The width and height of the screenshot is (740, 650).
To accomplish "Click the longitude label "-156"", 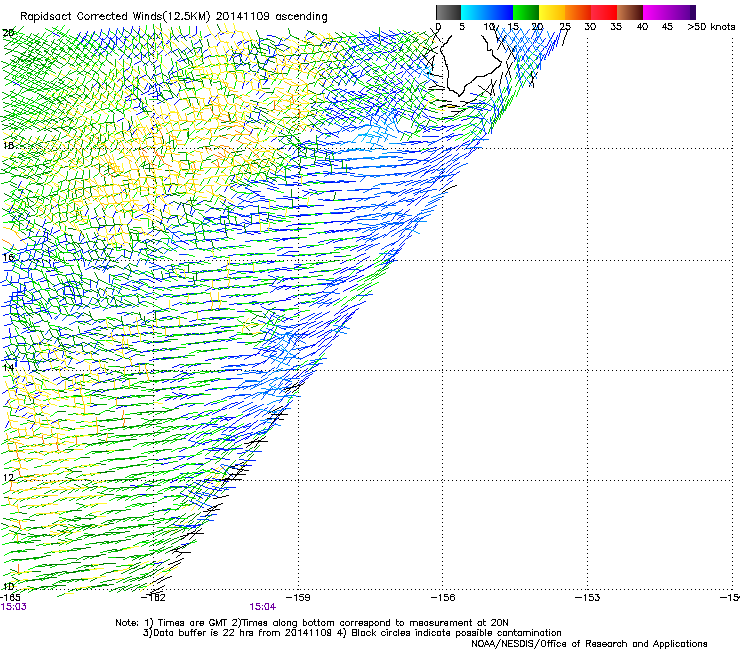I will (443, 598).
